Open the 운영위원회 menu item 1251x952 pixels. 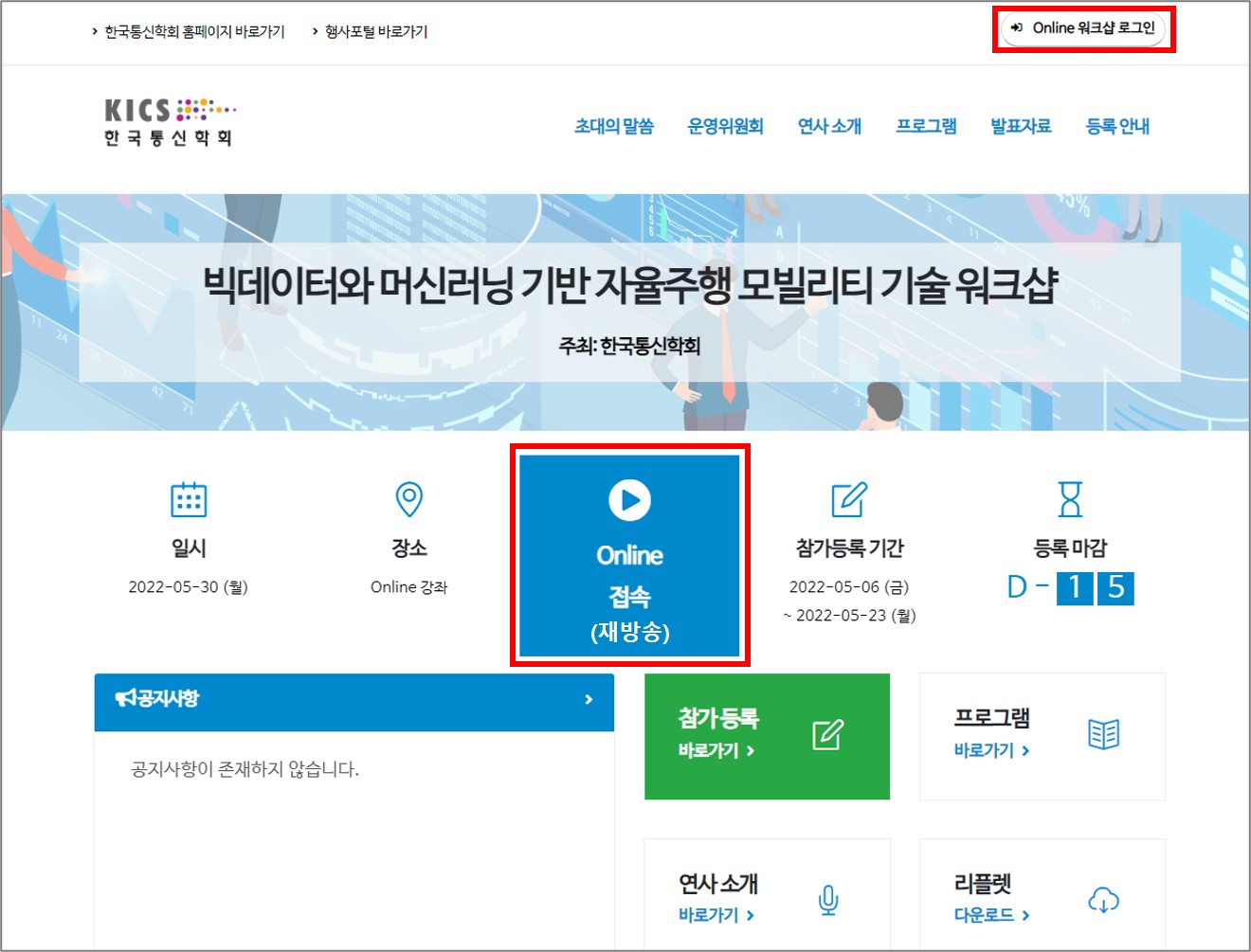click(725, 126)
